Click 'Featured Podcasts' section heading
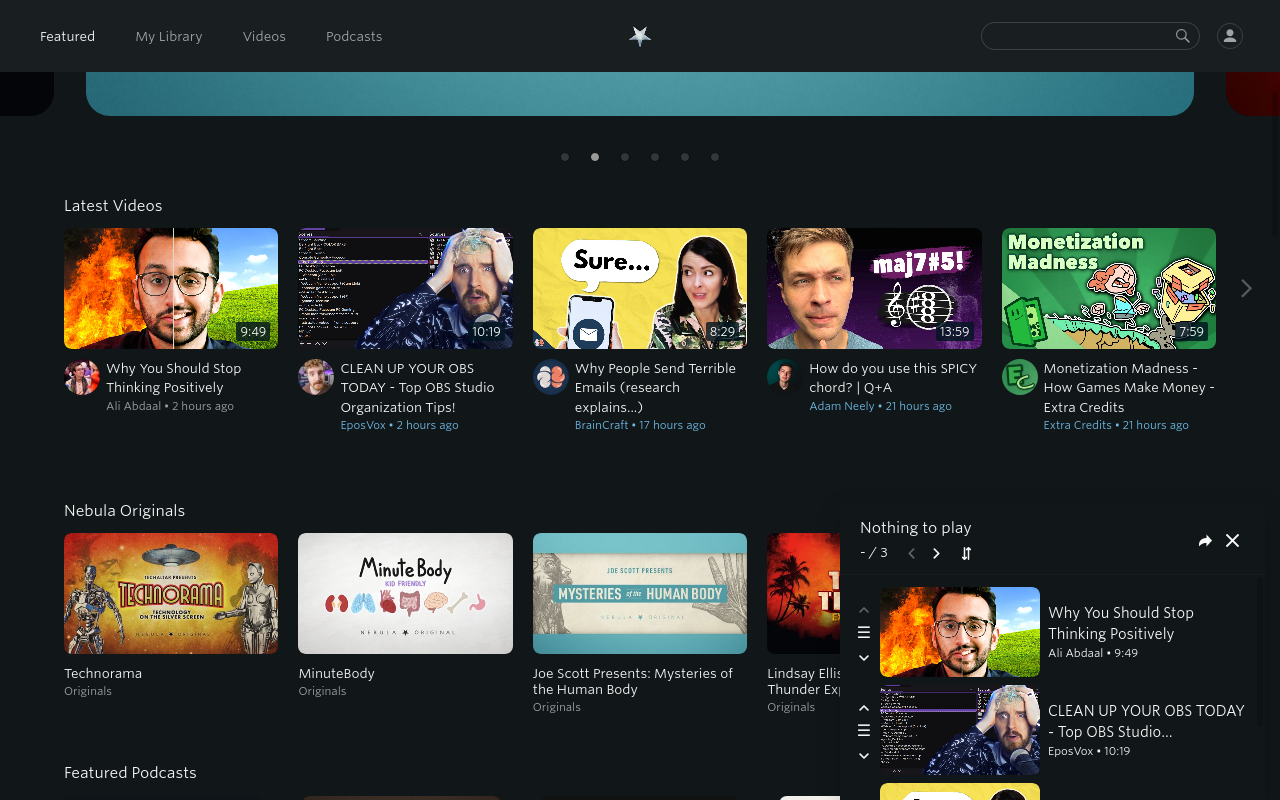Screen dimensions: 1280x800 130,773
